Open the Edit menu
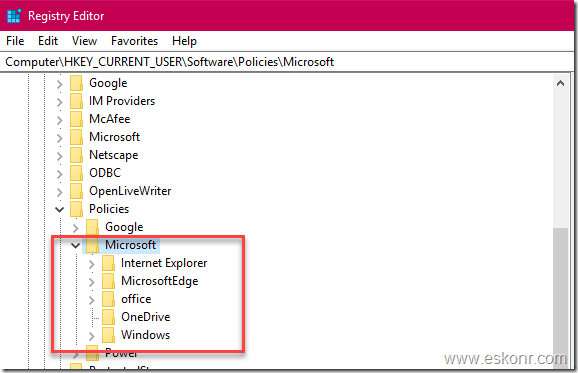 click(x=48, y=41)
